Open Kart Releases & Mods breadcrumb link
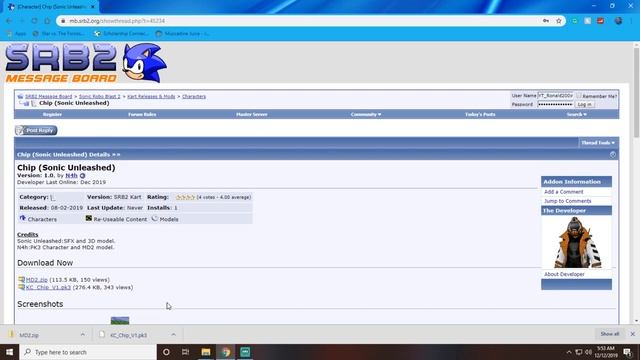Image resolution: width=640 pixels, height=360 pixels. [x=151, y=97]
